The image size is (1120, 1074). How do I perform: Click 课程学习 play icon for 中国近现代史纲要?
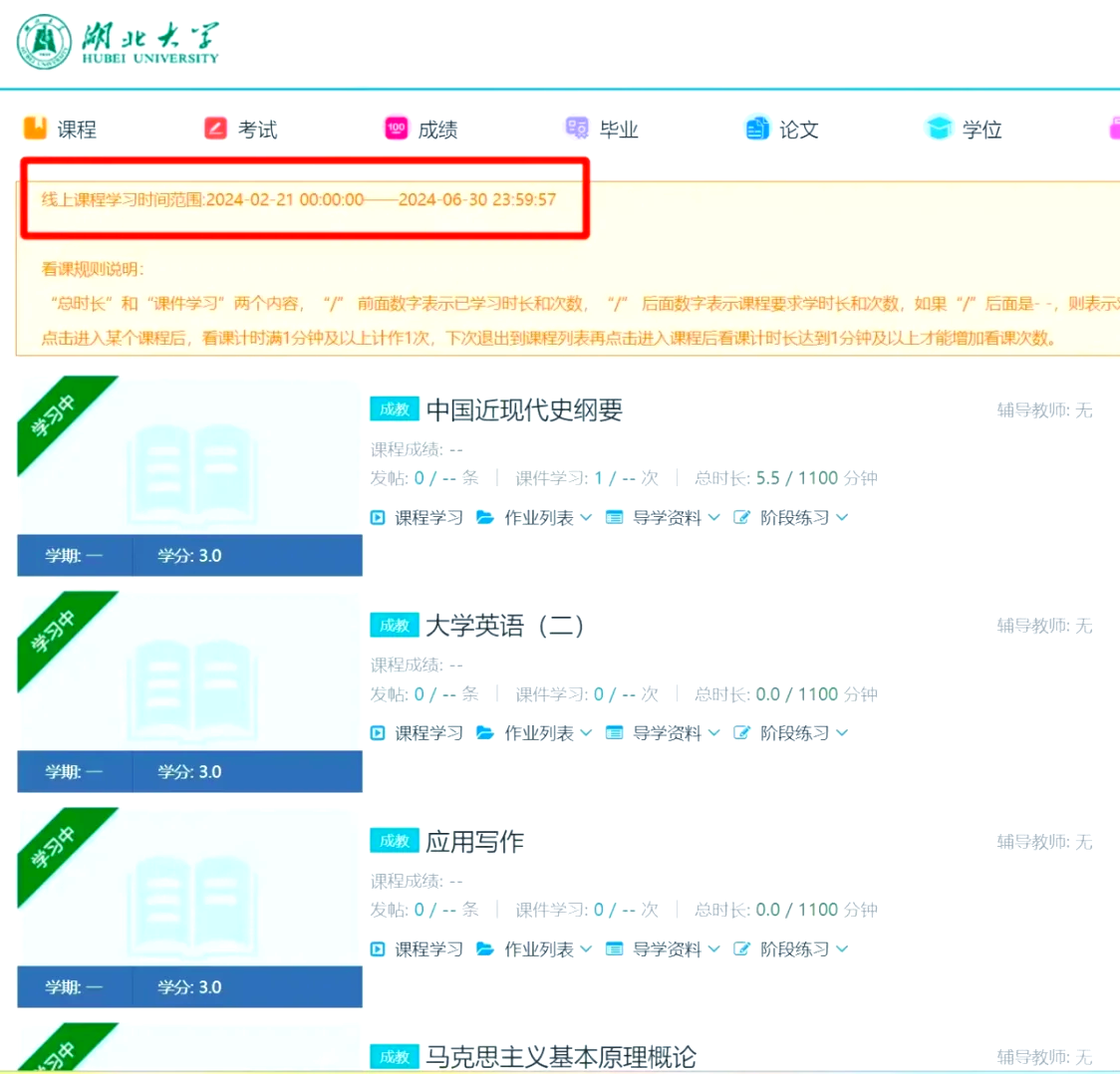pos(378,518)
